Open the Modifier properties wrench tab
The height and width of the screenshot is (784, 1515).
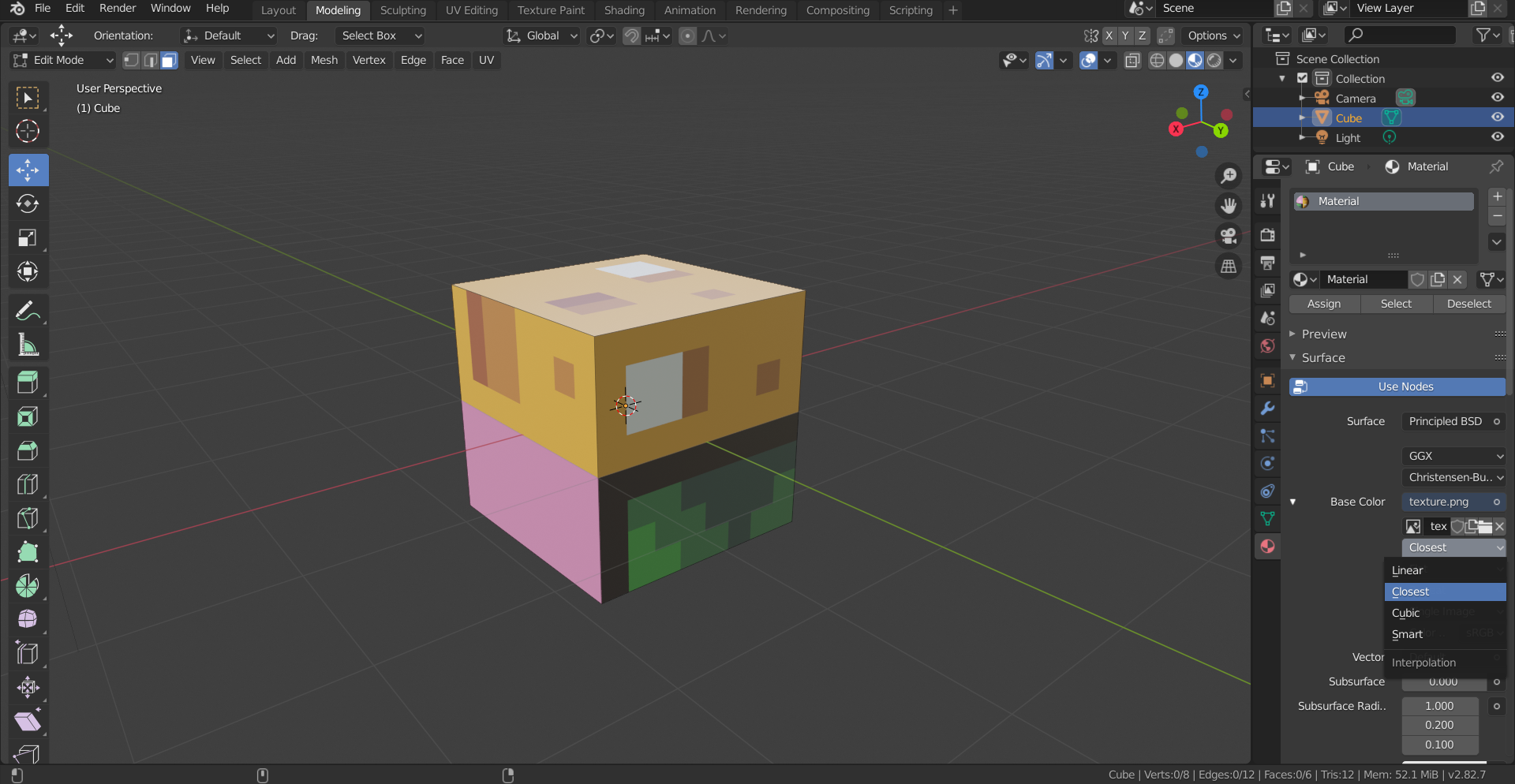(x=1267, y=409)
